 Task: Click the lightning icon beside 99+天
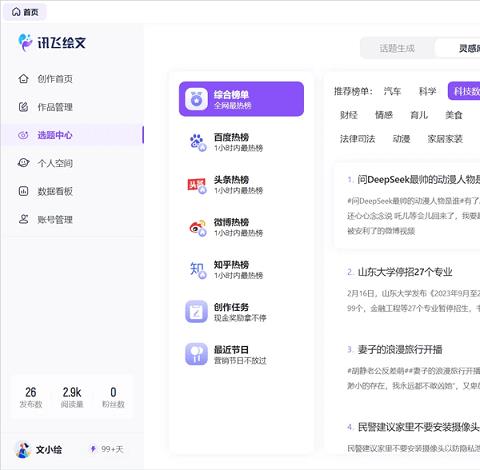coord(93,449)
